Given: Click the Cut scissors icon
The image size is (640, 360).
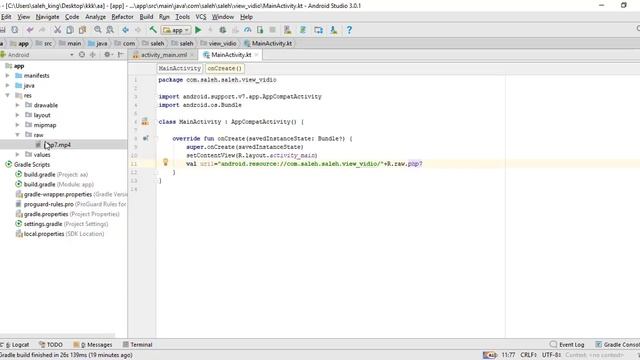Looking at the screenshot, I should pyautogui.click(x=58, y=30).
